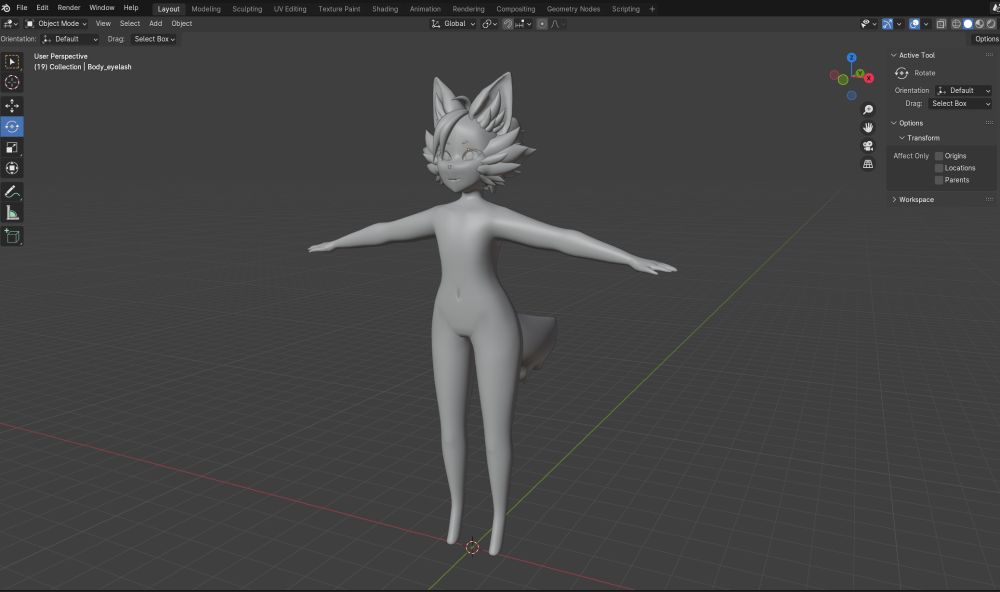
Task: Select the Annotate pencil tool
Action: coord(13,191)
